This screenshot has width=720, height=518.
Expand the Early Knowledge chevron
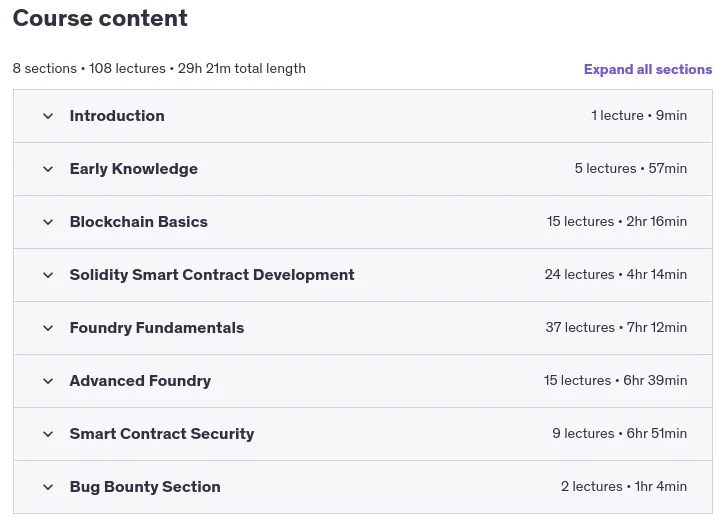[x=48, y=169]
